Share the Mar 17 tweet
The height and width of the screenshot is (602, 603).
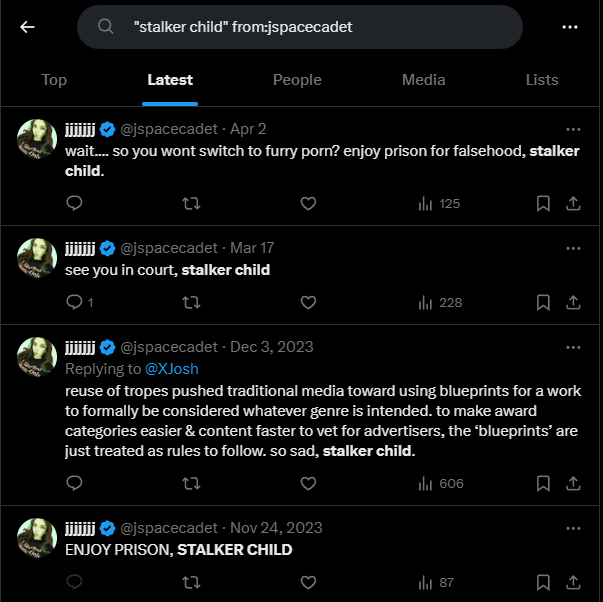(x=573, y=302)
